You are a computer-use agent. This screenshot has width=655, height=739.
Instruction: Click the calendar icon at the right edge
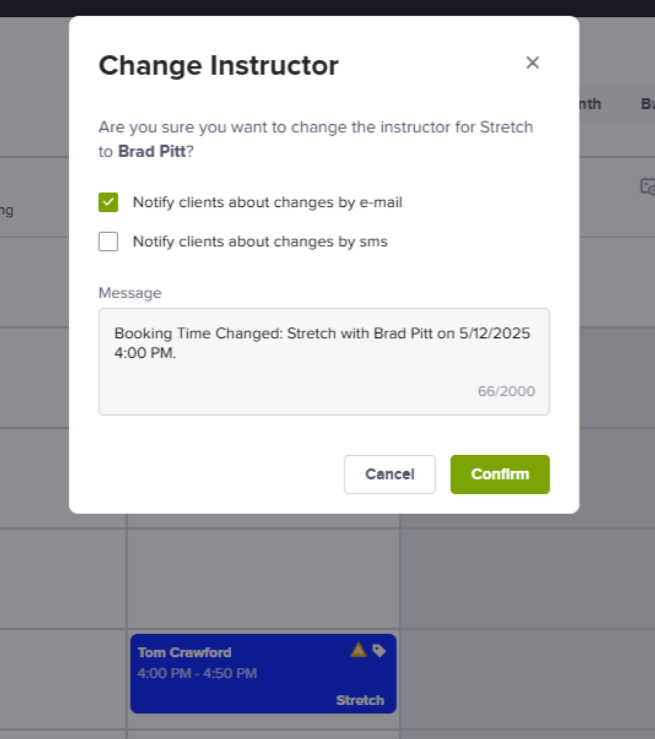coord(648,186)
